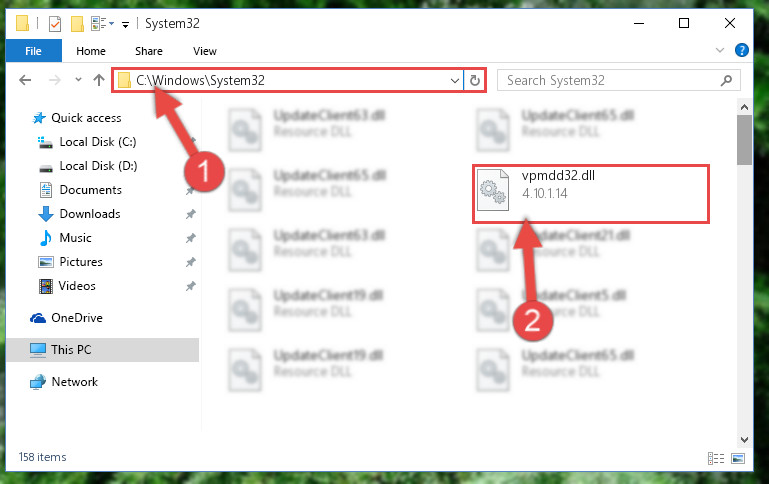Image resolution: width=769 pixels, height=484 pixels.
Task: Expand the address bar history dropdown
Action: click(455, 80)
